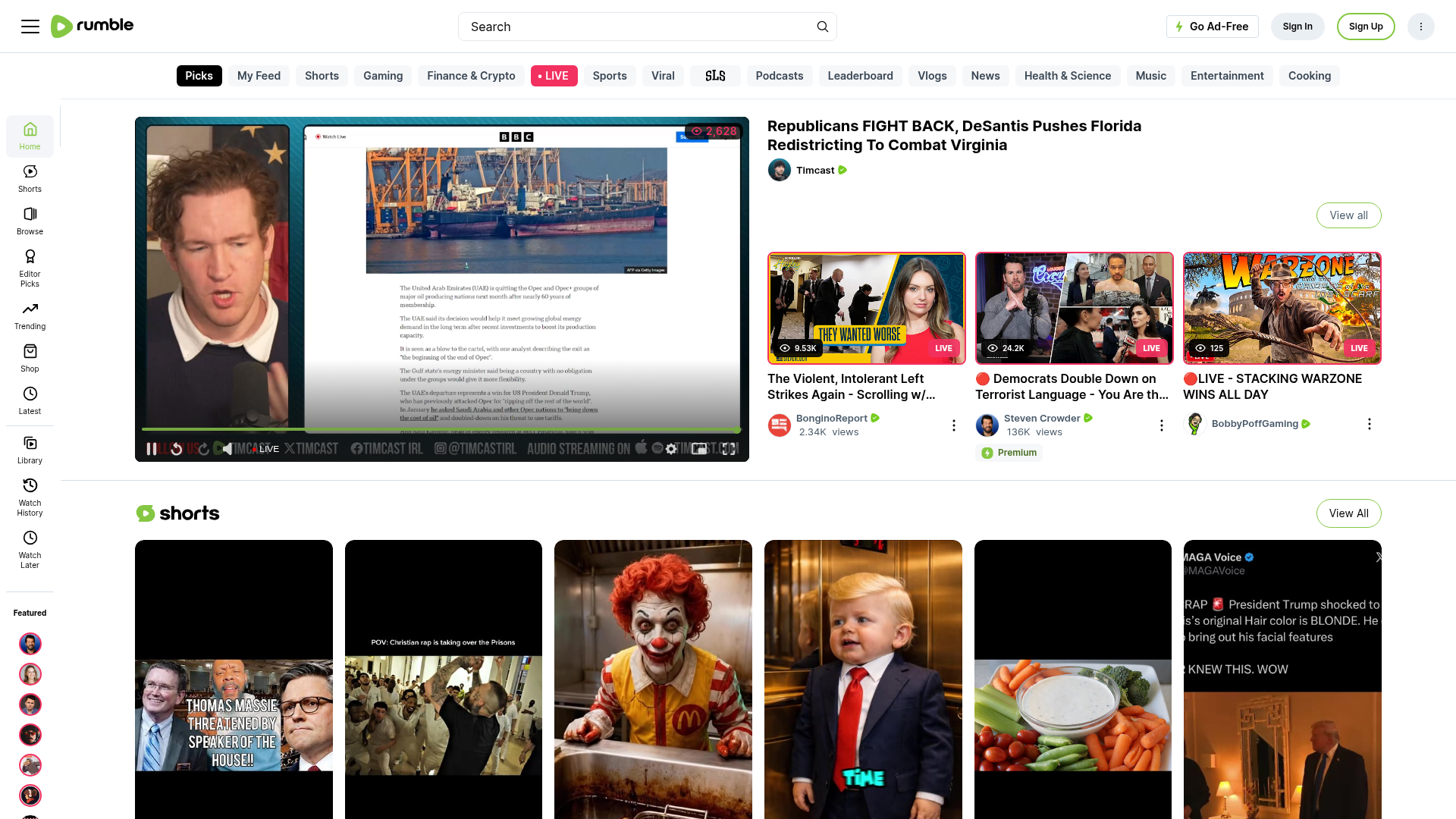Open the STACKING WARZONE live thumbnail

click(1282, 308)
